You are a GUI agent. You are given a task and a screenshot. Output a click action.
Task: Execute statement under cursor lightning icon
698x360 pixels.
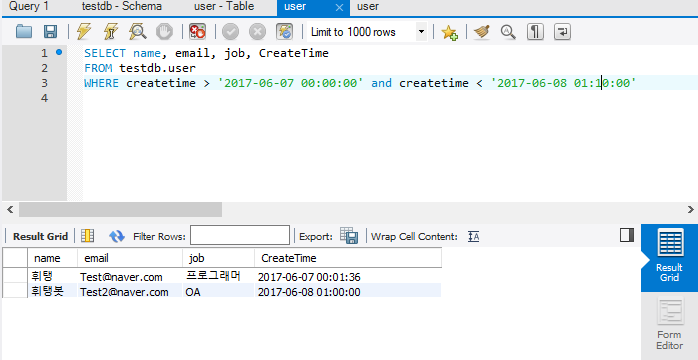tap(110, 32)
